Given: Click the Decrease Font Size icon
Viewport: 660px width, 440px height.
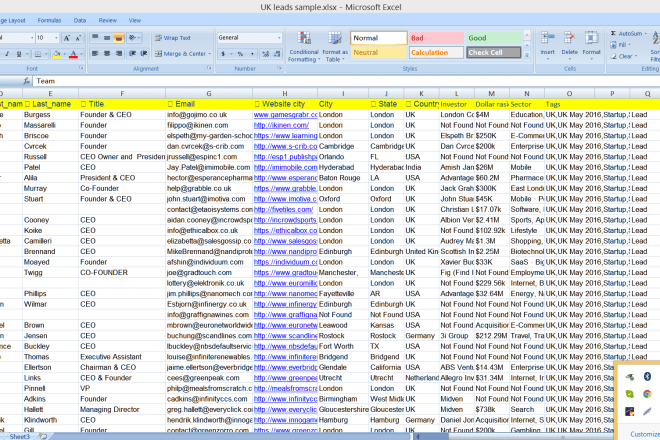Looking at the screenshot, I should coord(78,38).
